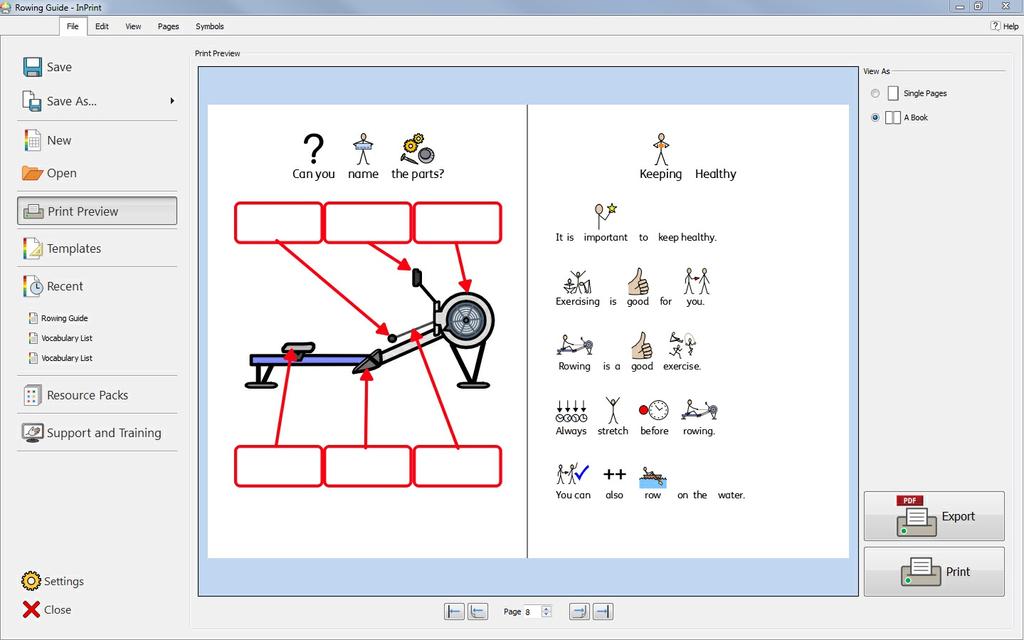Image resolution: width=1024 pixels, height=640 pixels.
Task: Click the Save floppy disk icon
Action: click(x=32, y=67)
